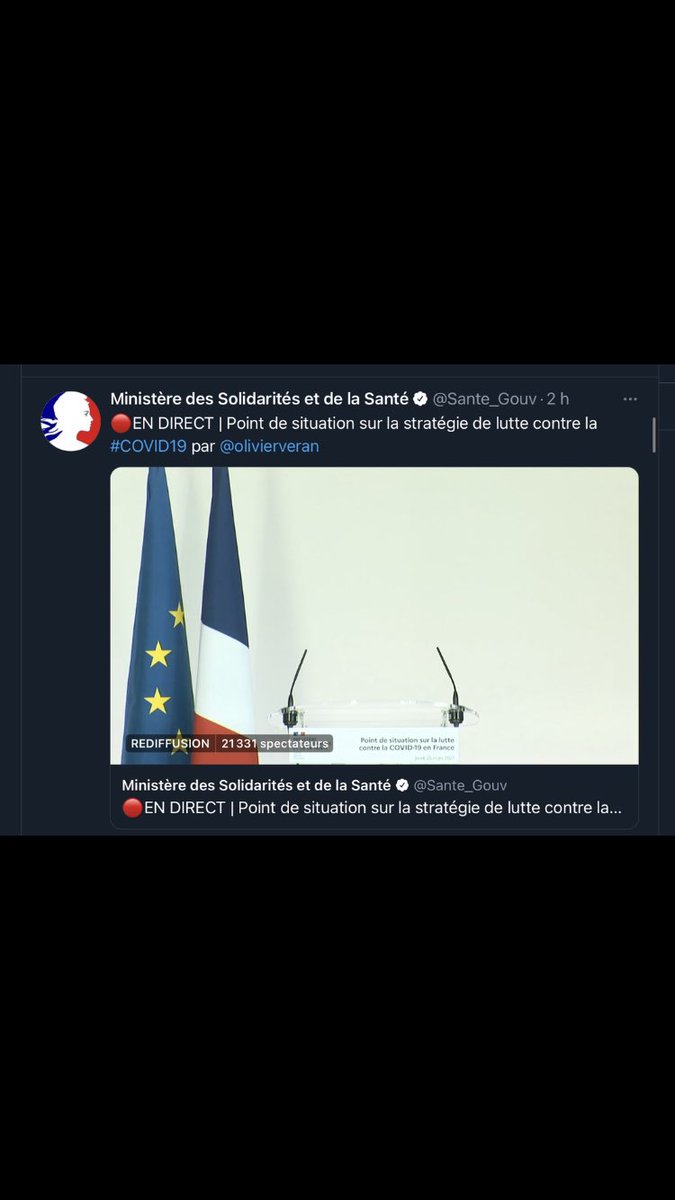
Task: Open the @Sante_Gouv handle in the tweet header
Action: 485,399
